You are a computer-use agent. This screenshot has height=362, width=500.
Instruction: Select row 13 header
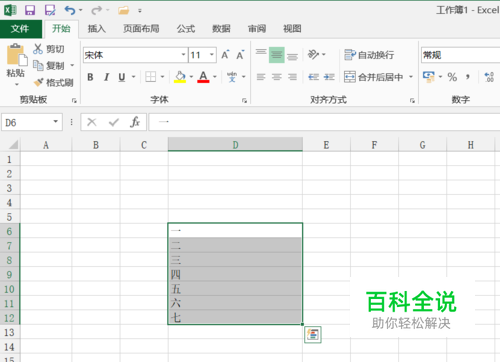coord(9,332)
